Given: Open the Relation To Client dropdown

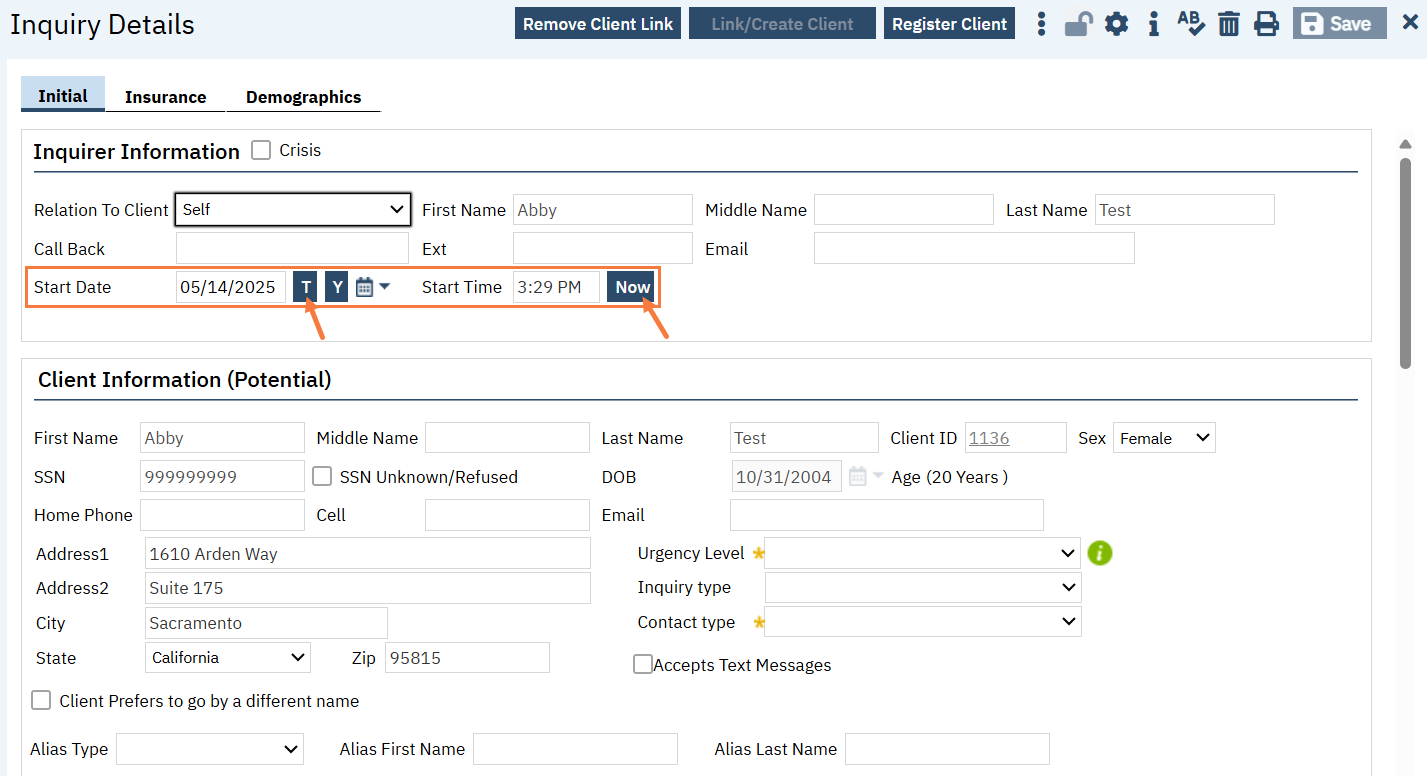Looking at the screenshot, I should (x=293, y=210).
